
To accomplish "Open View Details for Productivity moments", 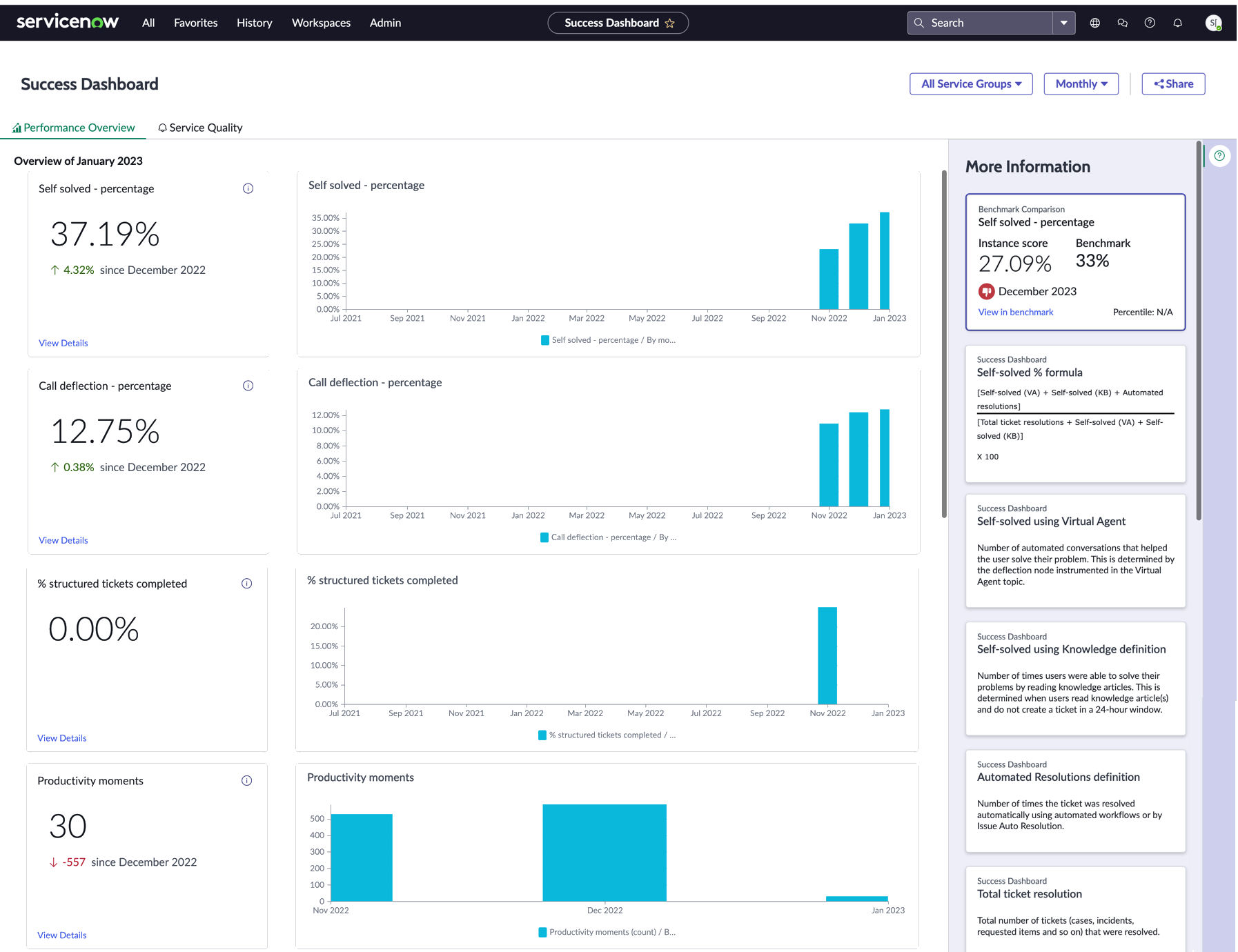I will coord(62,935).
